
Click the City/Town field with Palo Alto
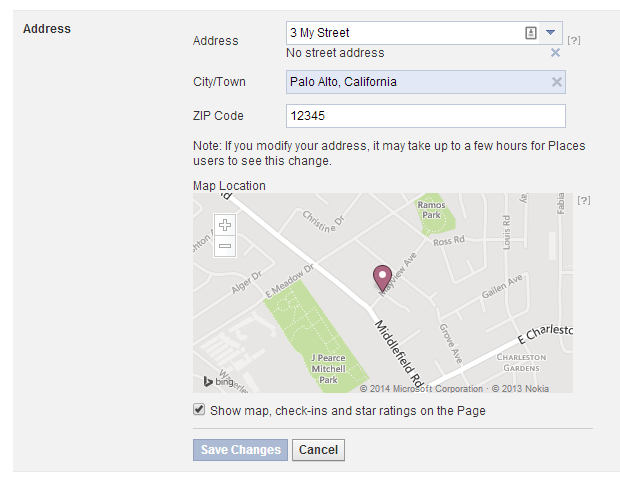click(x=419, y=82)
